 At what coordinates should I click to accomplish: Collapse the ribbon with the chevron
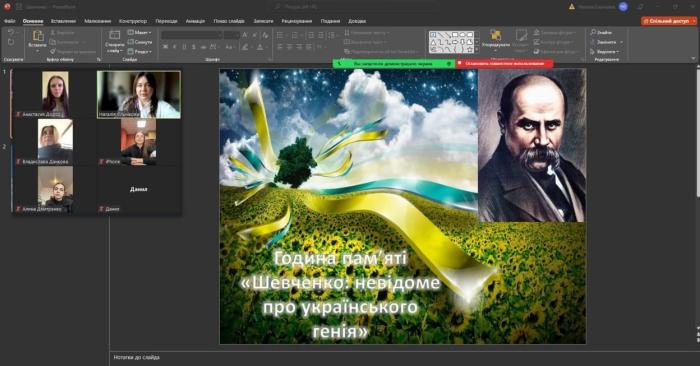pyautogui.click(x=694, y=58)
